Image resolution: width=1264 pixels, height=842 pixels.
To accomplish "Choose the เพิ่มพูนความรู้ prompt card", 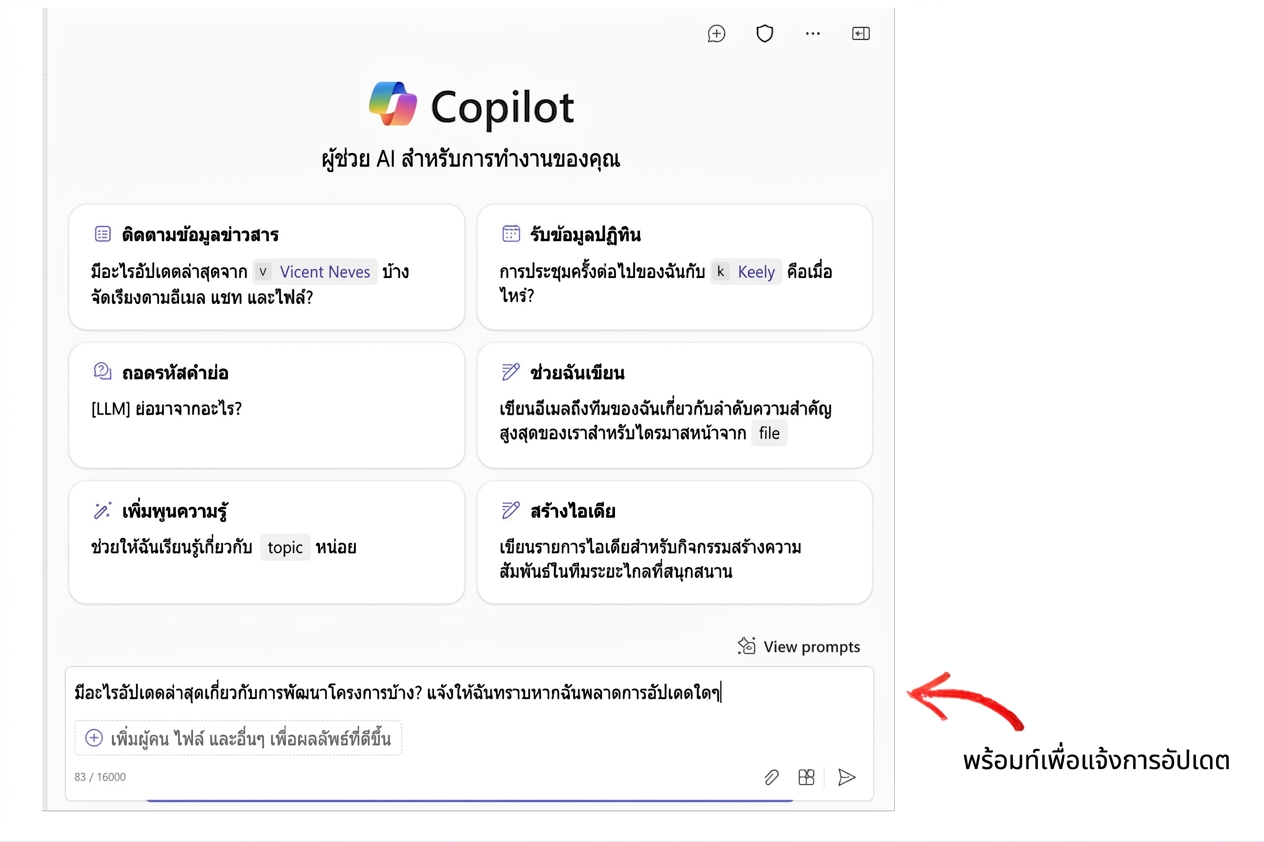I will coord(267,542).
